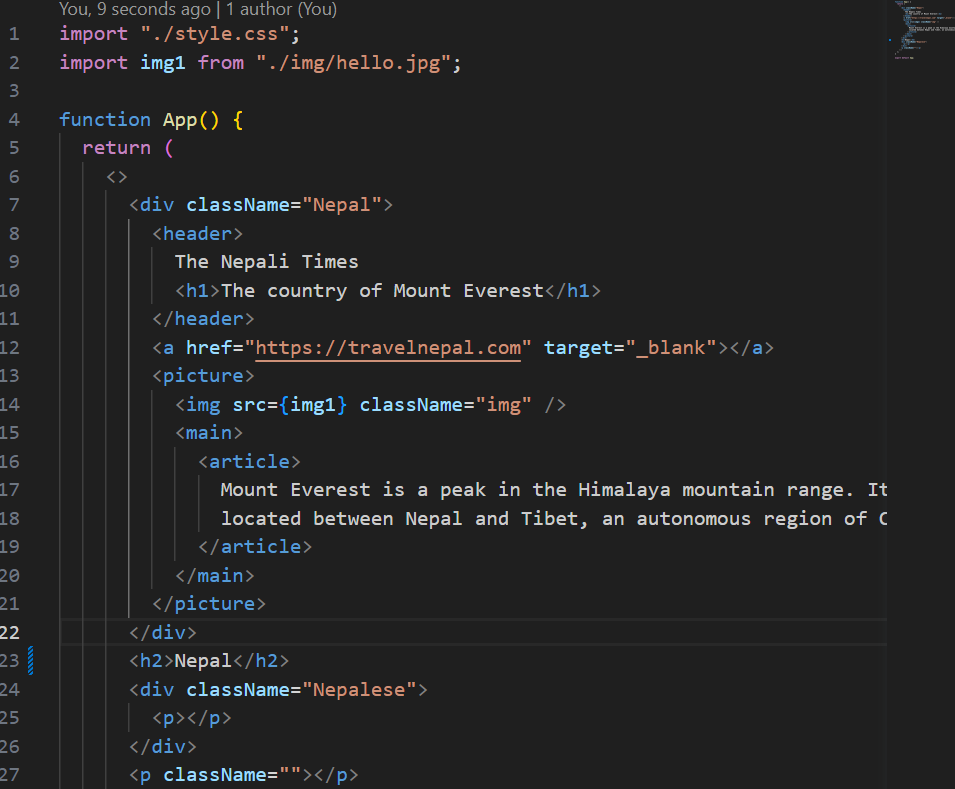The width and height of the screenshot is (955, 789).
Task: Click the from keyword on line 2
Action: pos(220,63)
